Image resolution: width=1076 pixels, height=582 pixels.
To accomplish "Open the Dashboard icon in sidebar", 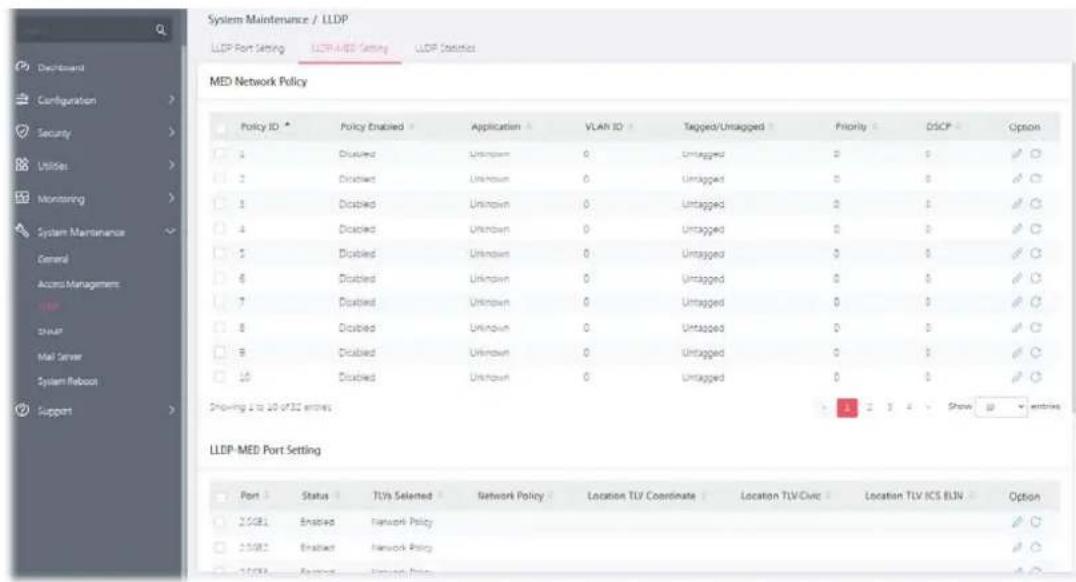I will pos(23,67).
